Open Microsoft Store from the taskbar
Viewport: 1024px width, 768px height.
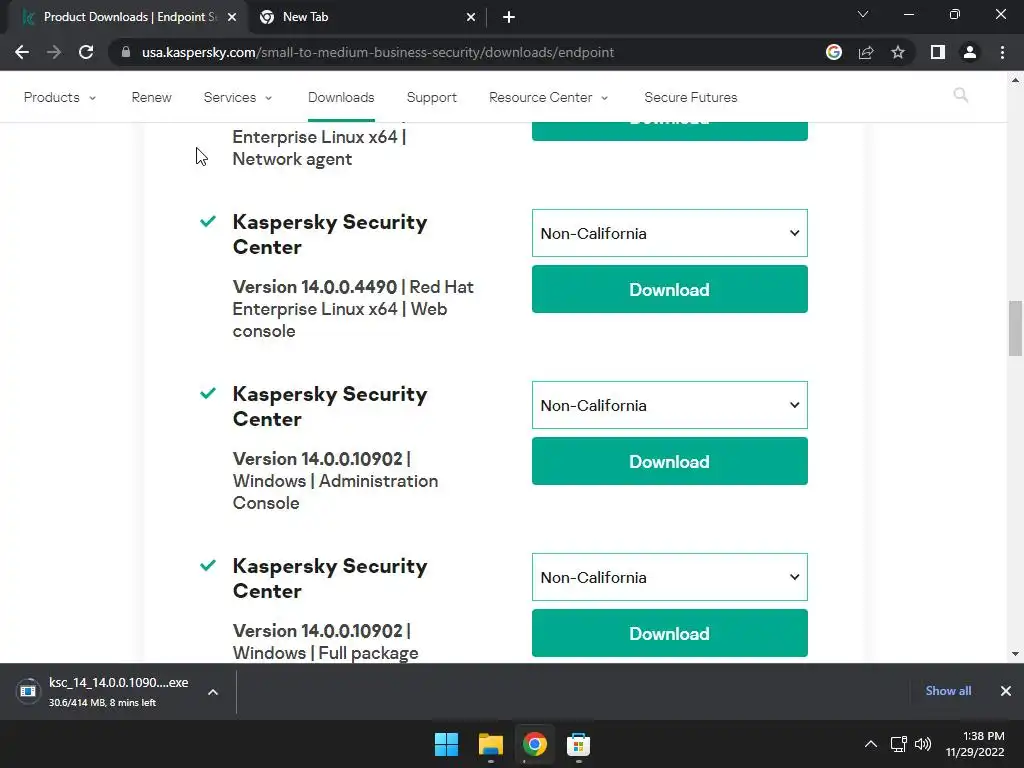click(x=578, y=744)
